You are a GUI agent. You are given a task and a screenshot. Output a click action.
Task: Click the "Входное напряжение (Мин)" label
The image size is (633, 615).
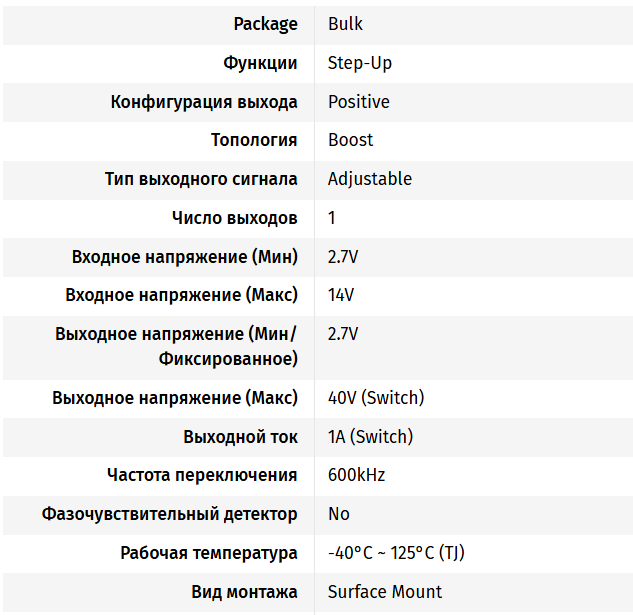[185, 257]
